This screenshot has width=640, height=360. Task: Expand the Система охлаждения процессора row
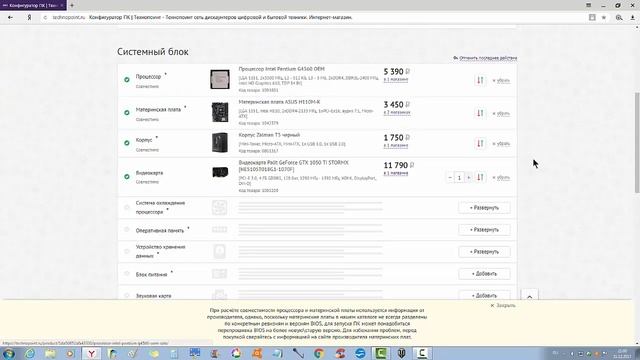(x=484, y=208)
